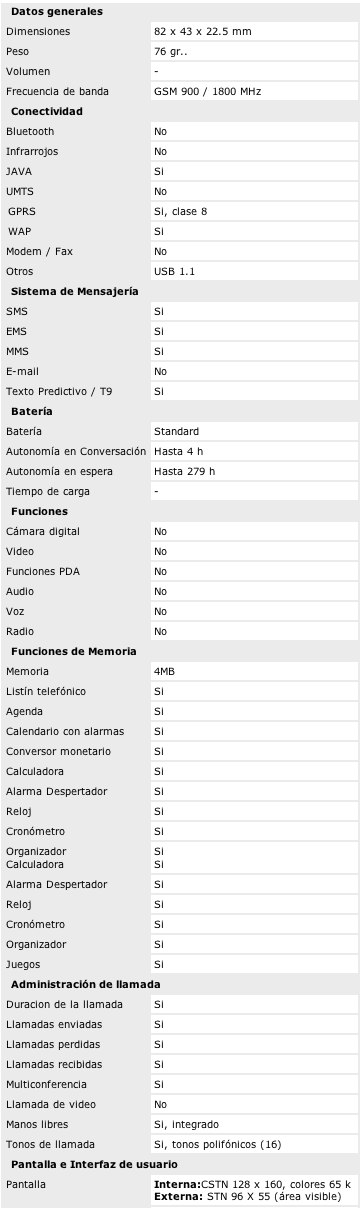
Task: Click the Bluetooth row label
Action: (x=30, y=131)
